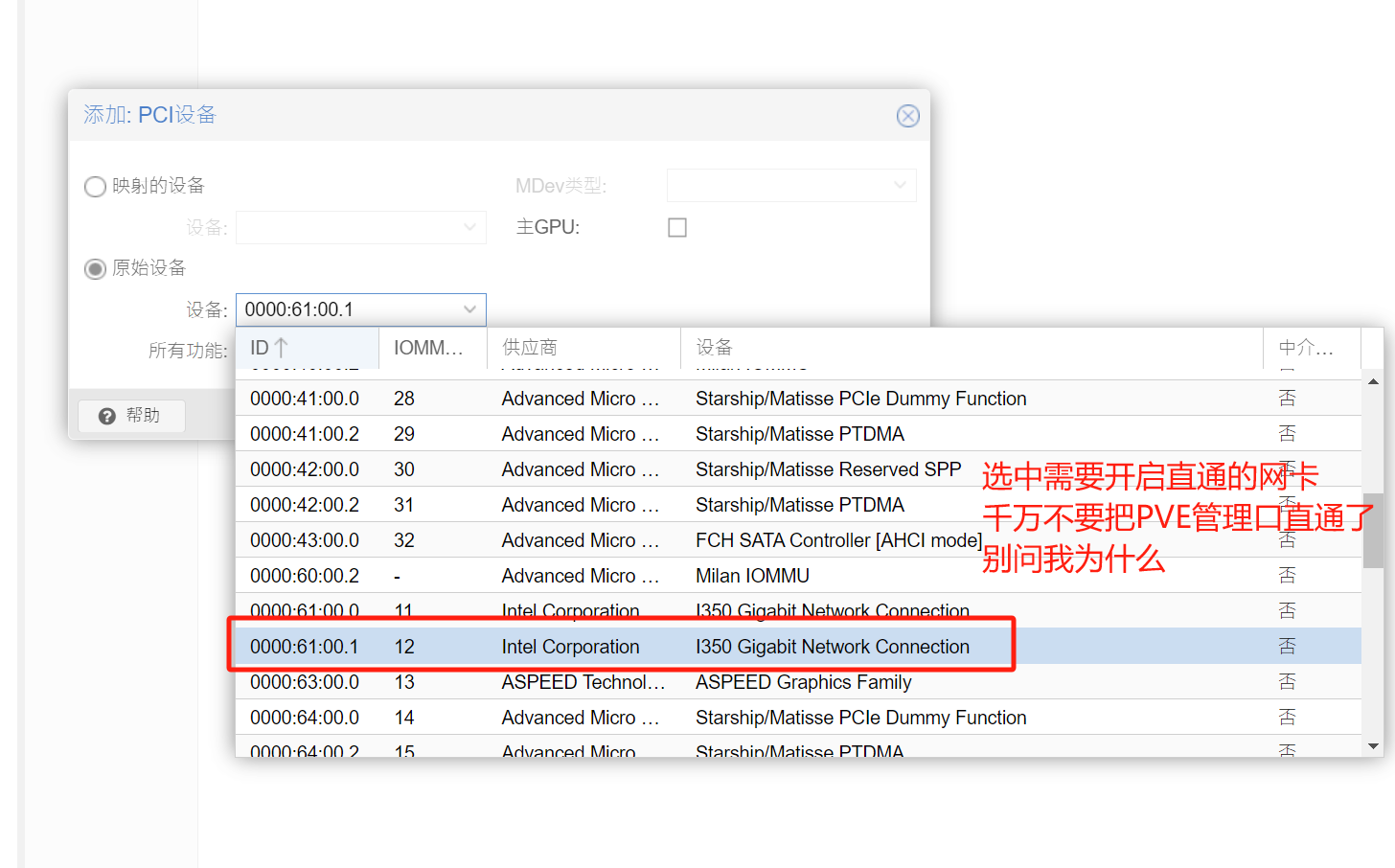
Task: Click the ID column sort arrow
Action: click(x=281, y=348)
